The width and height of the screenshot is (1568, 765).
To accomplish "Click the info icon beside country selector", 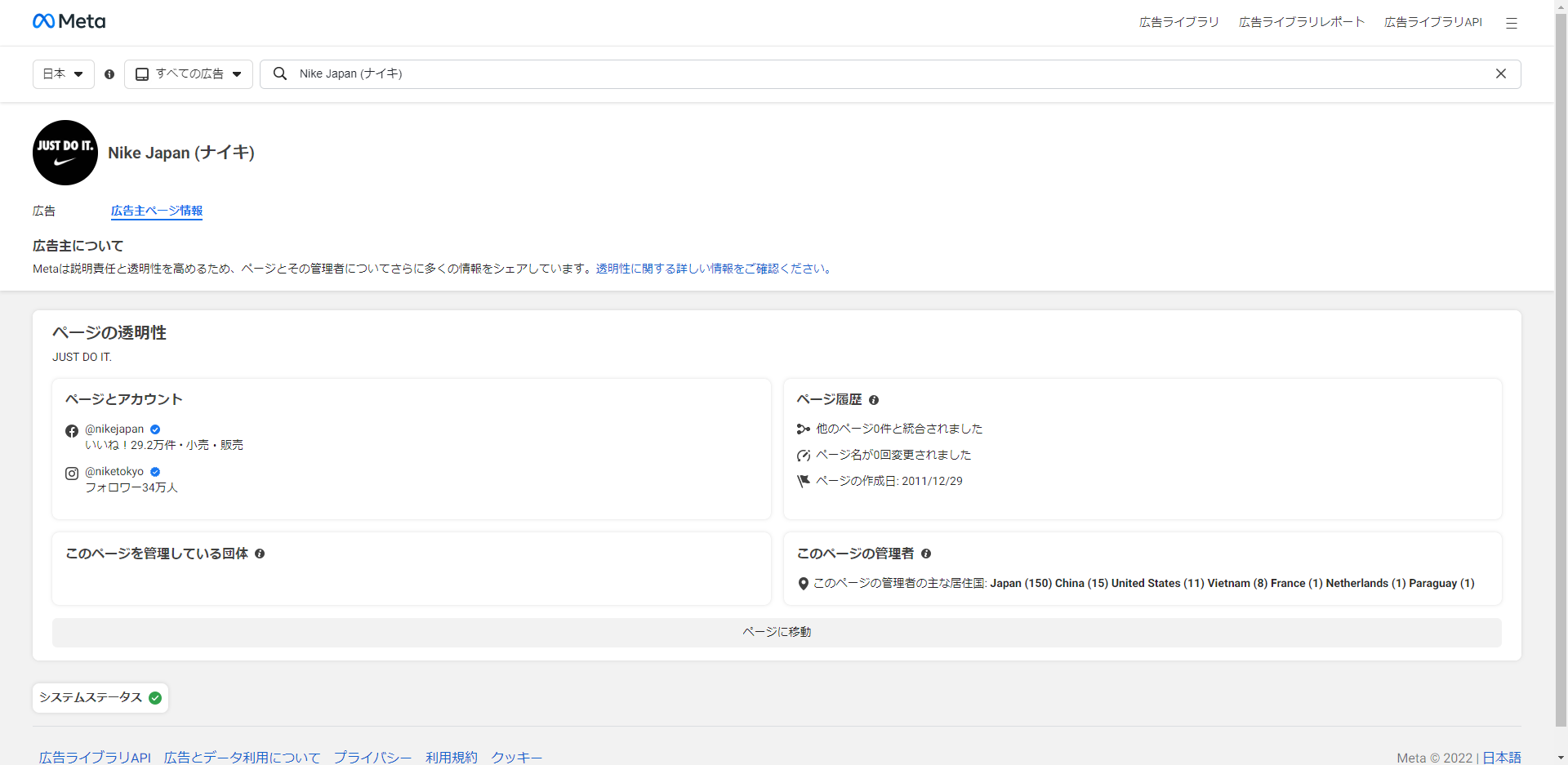I will [109, 74].
